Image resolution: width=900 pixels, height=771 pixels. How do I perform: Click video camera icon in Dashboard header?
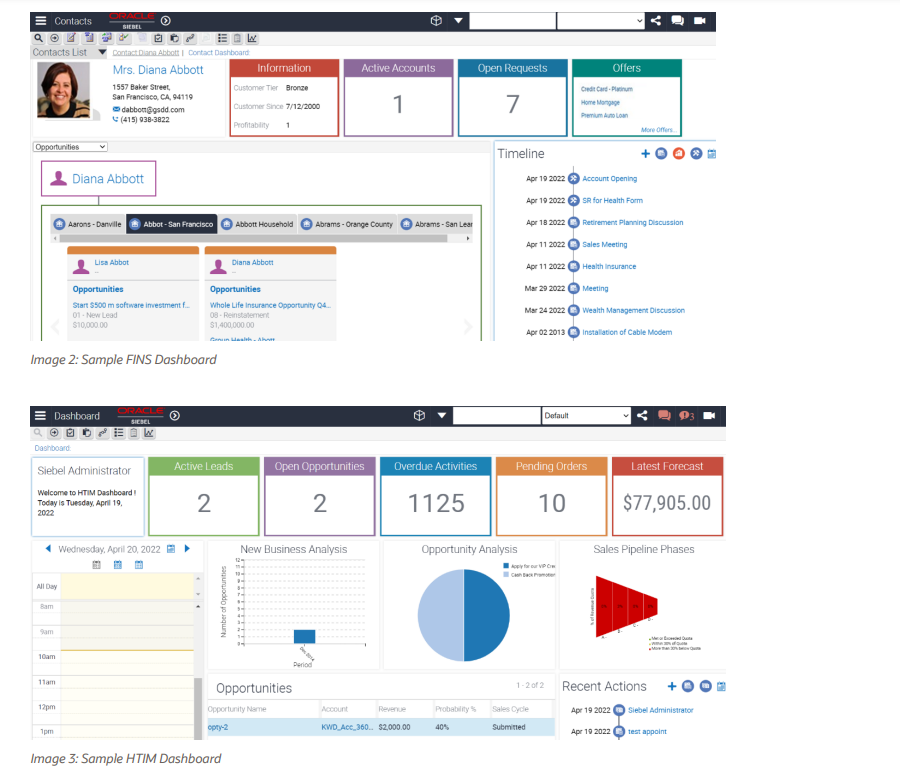(x=709, y=415)
